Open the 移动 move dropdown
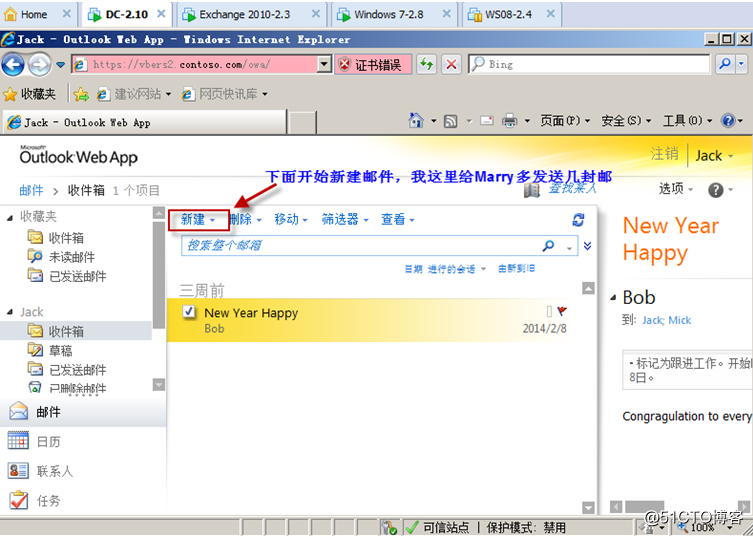753x536 pixels. pyautogui.click(x=291, y=219)
